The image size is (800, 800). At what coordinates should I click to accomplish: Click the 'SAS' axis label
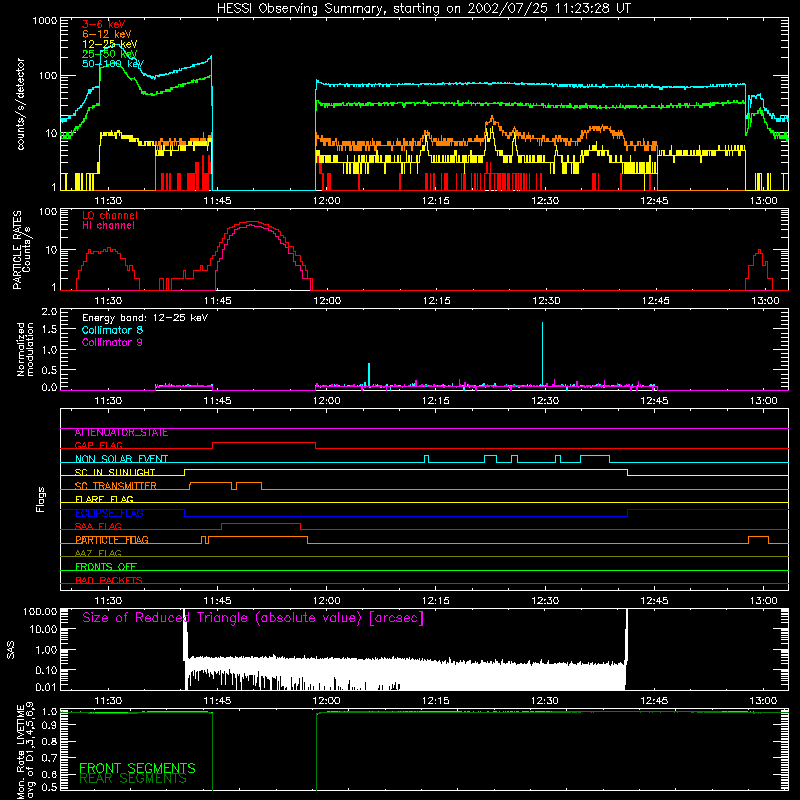point(11,650)
